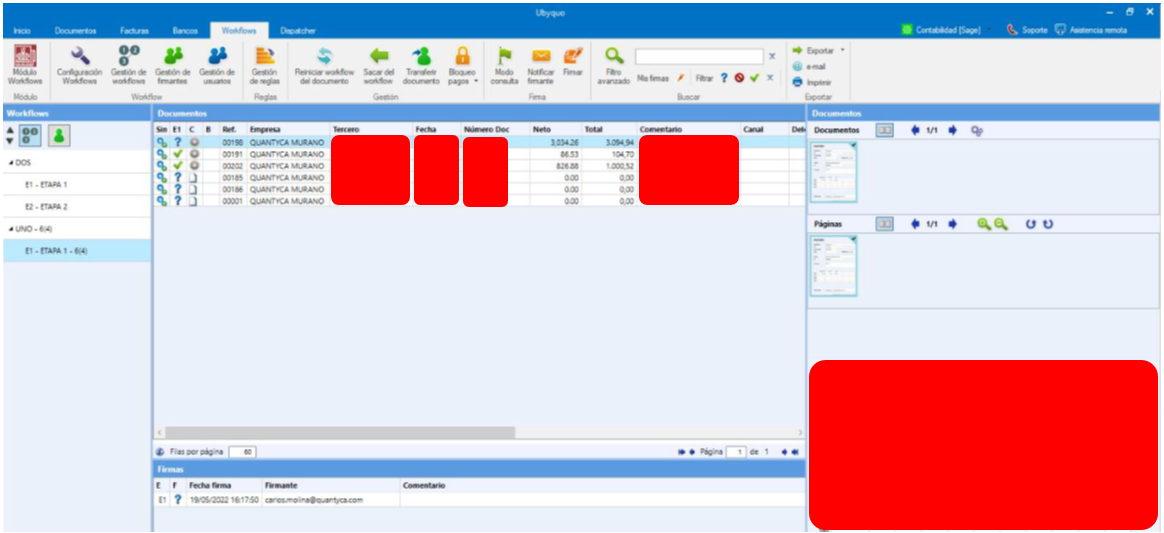
Task: Click the Página number field
Action: pos(736,451)
